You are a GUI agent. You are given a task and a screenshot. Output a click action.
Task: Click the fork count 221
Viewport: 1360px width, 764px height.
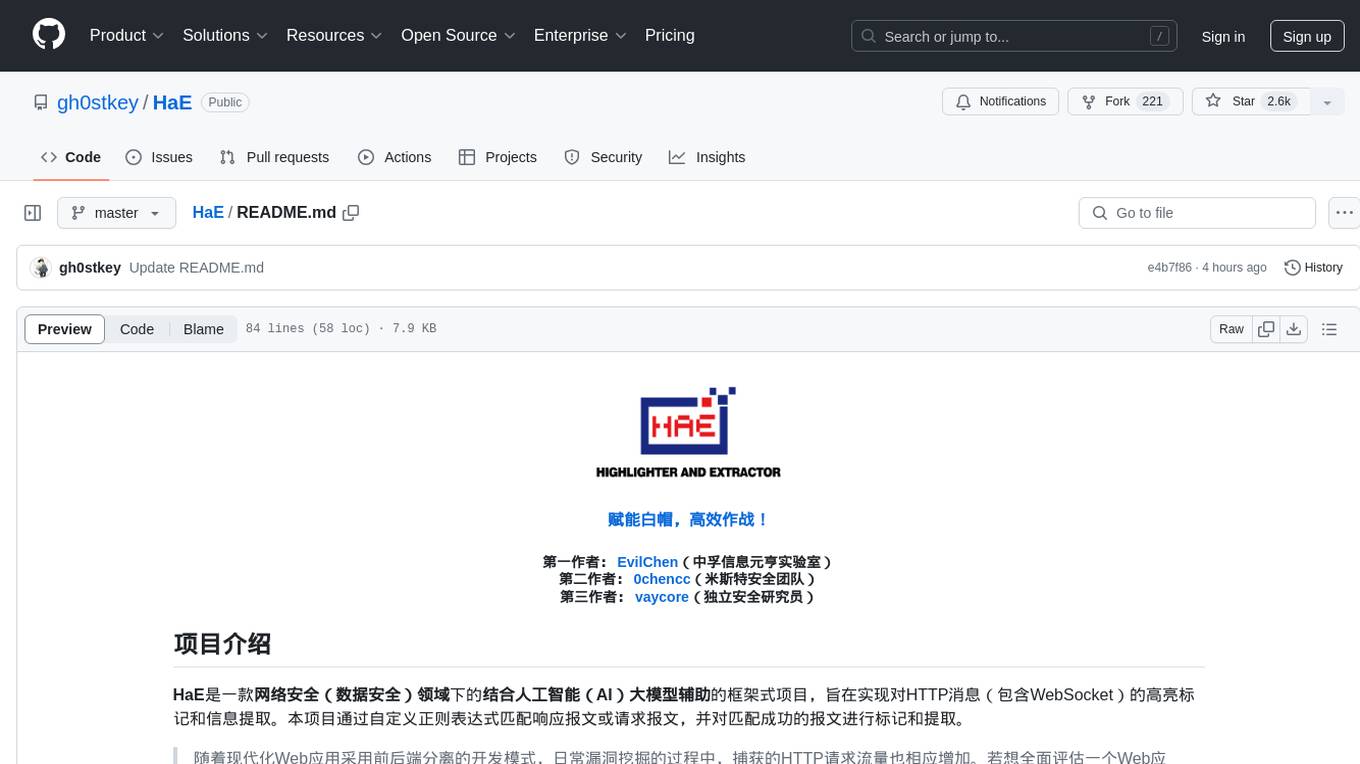[x=1152, y=101]
